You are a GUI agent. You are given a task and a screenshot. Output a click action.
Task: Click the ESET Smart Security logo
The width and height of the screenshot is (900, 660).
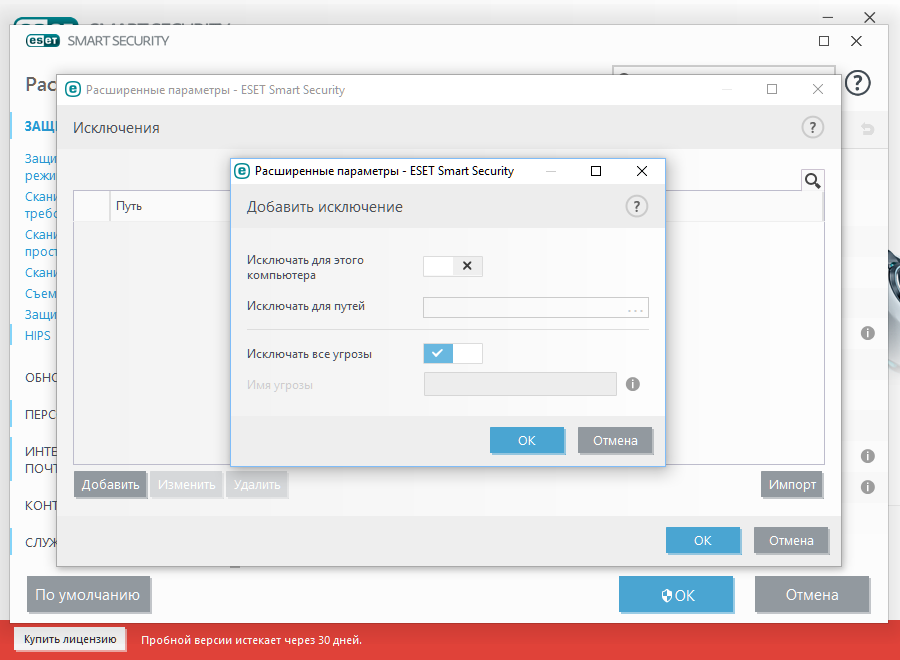pyautogui.click(x=98, y=41)
